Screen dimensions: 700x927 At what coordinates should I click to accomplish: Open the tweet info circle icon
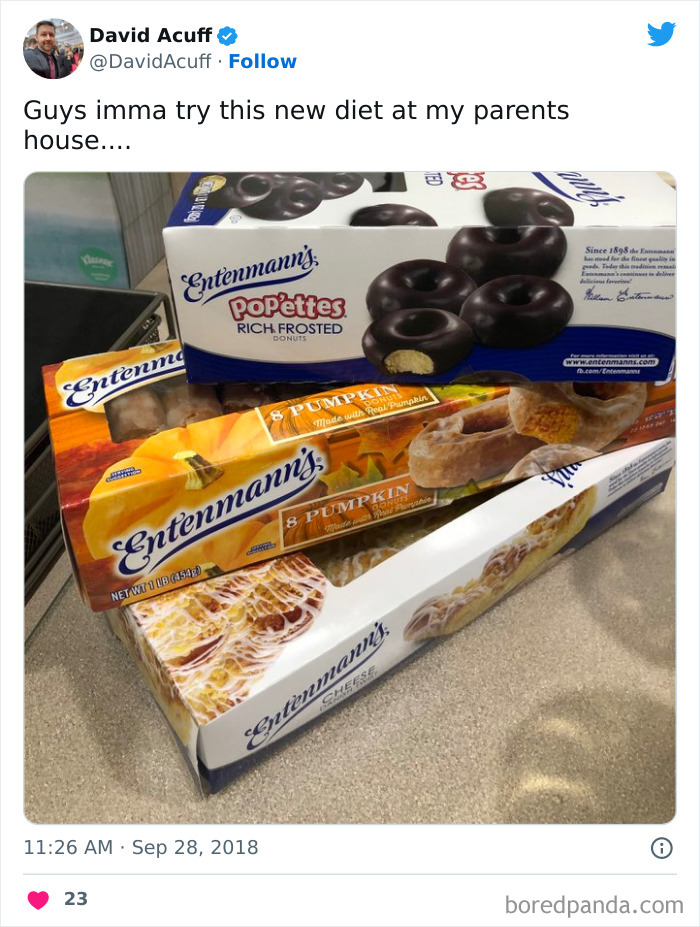662,848
